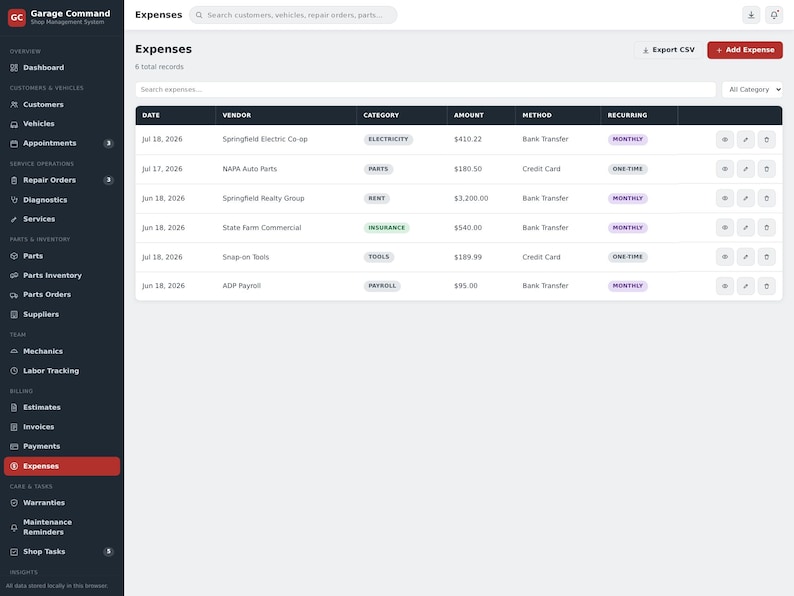Go to Invoices page
Screen dimensions: 794x596
click(x=62, y=427)
